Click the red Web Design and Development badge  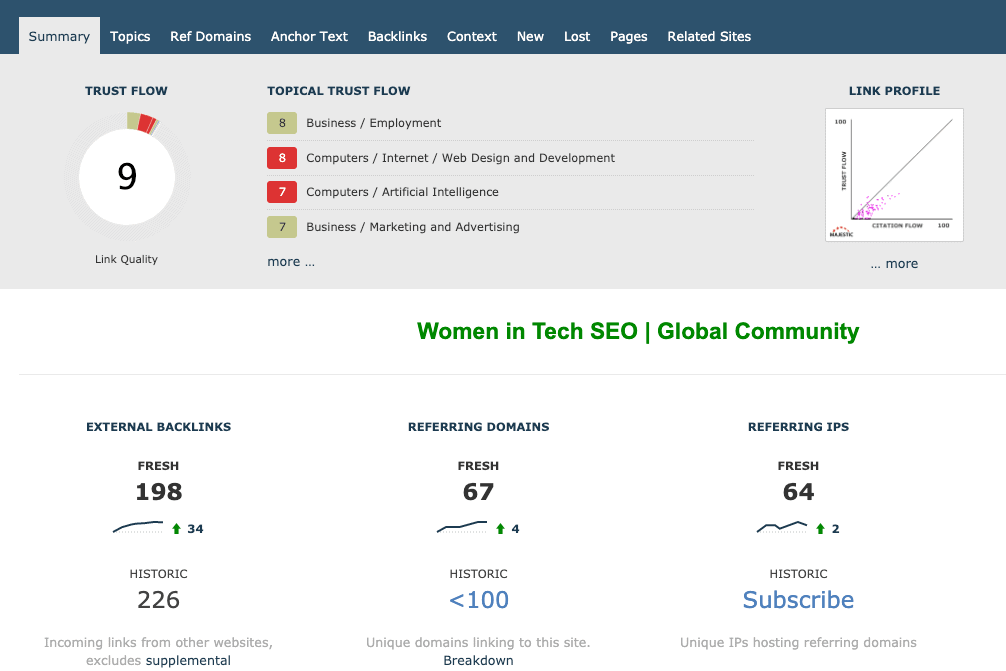[x=282, y=158]
